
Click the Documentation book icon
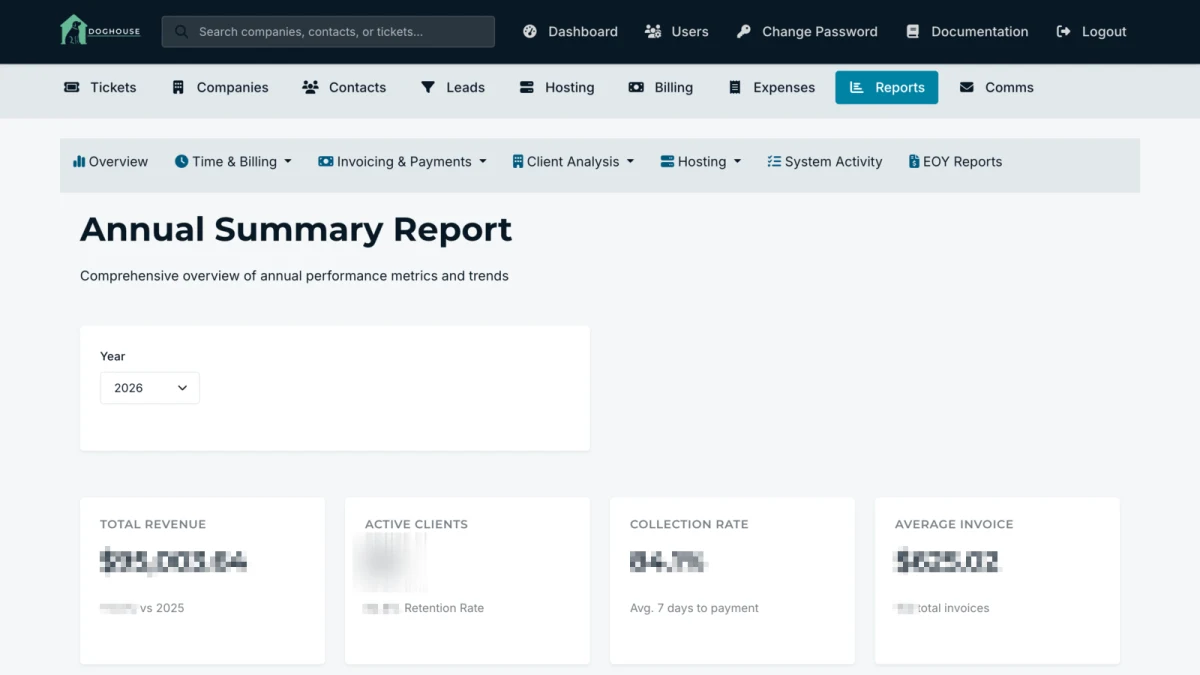913,32
